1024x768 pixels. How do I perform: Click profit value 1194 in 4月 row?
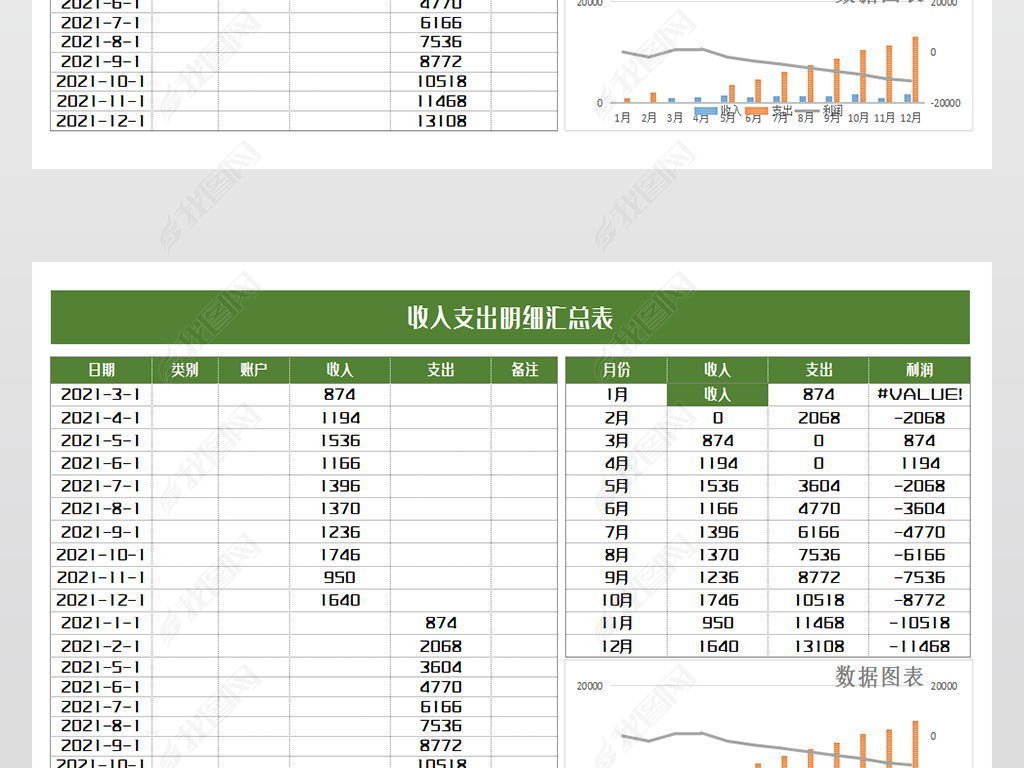click(920, 463)
